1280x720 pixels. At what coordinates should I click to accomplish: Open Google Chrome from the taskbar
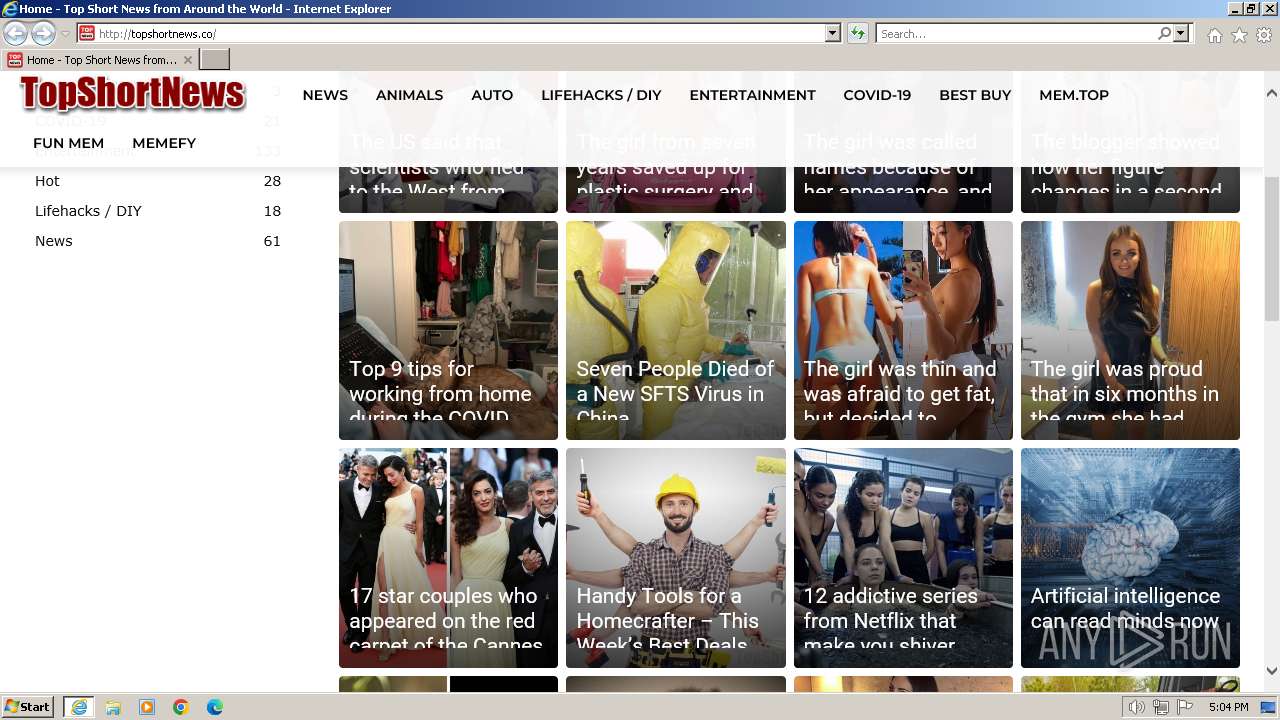(x=181, y=707)
